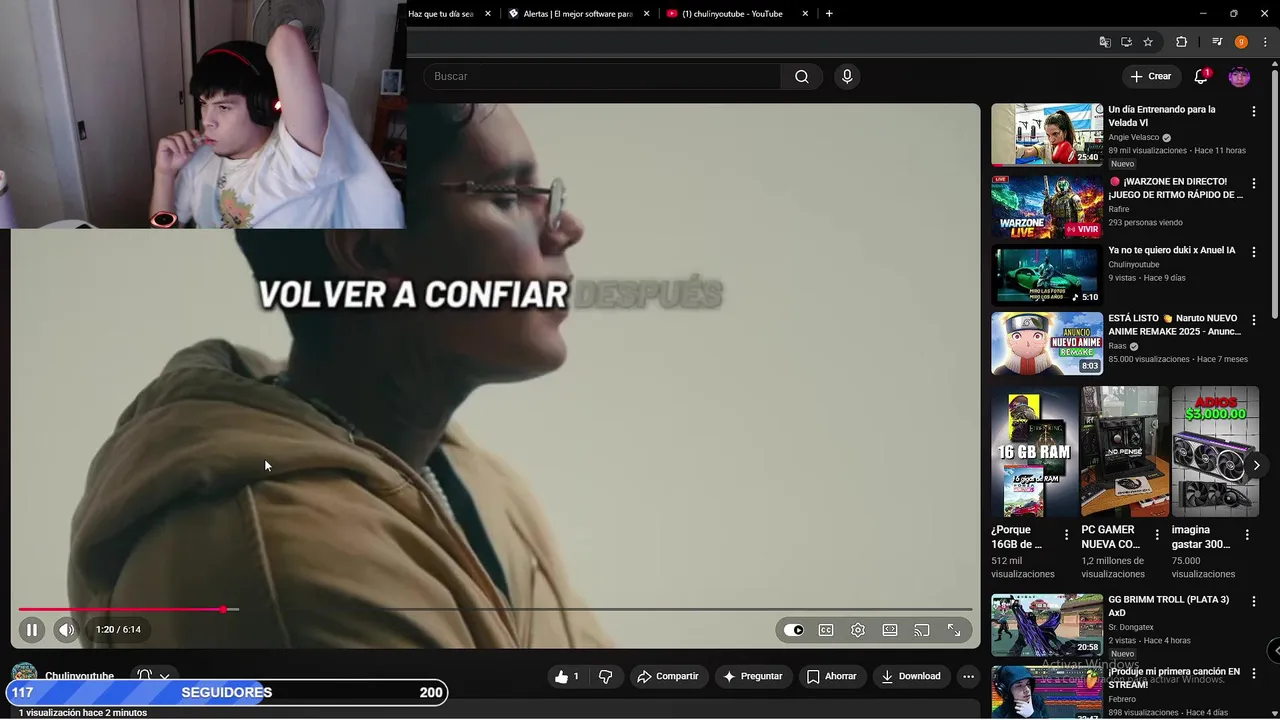Open 'PC GAMER NUEVA CO...' short
Image resolution: width=1280 pixels, height=720 pixels.
(x=1125, y=452)
